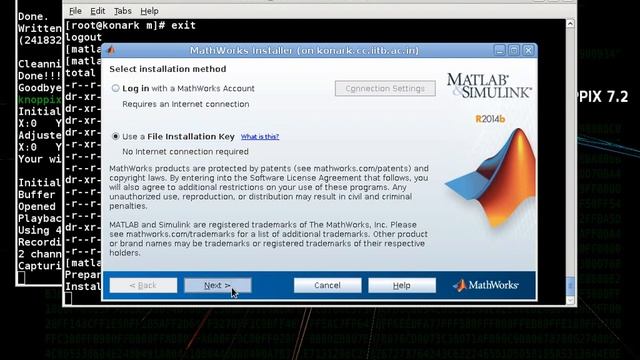This screenshot has width=640, height=360.
Task: Click the 'Select installation method' heading
Action: coord(168,69)
